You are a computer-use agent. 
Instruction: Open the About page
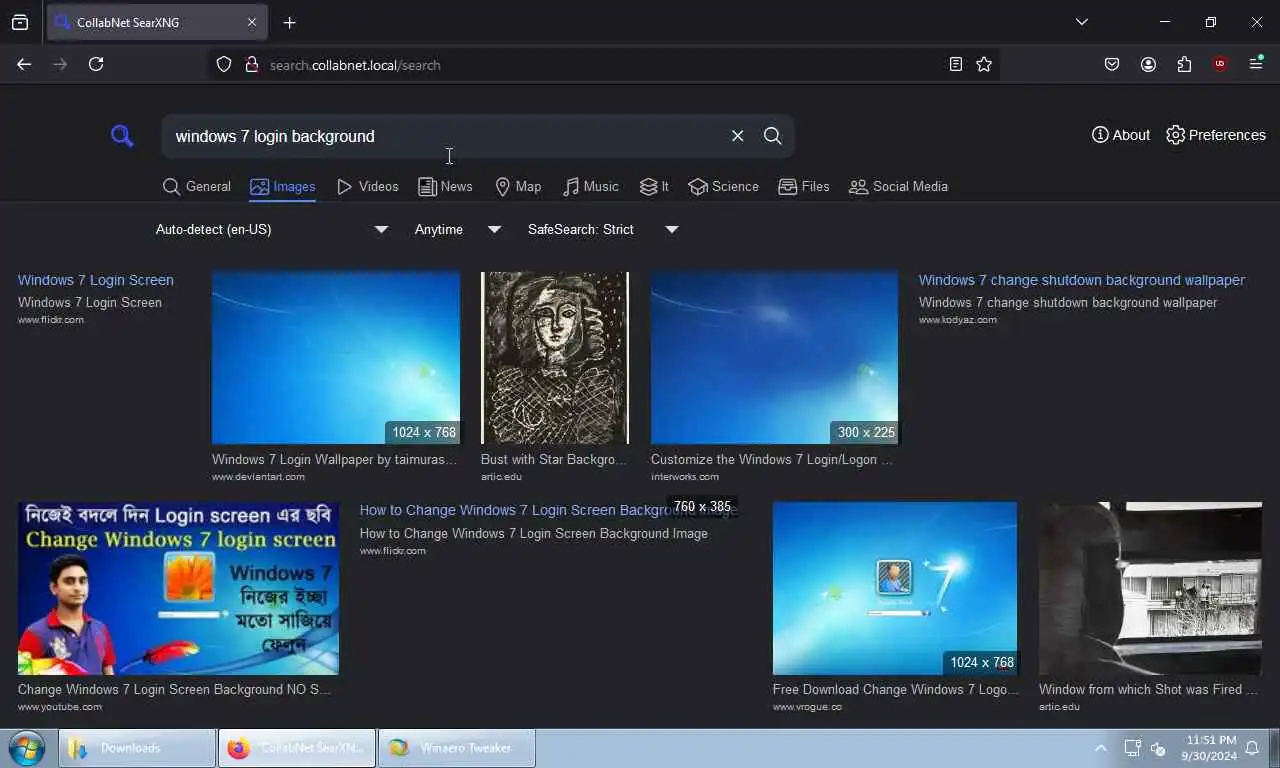tap(1121, 135)
